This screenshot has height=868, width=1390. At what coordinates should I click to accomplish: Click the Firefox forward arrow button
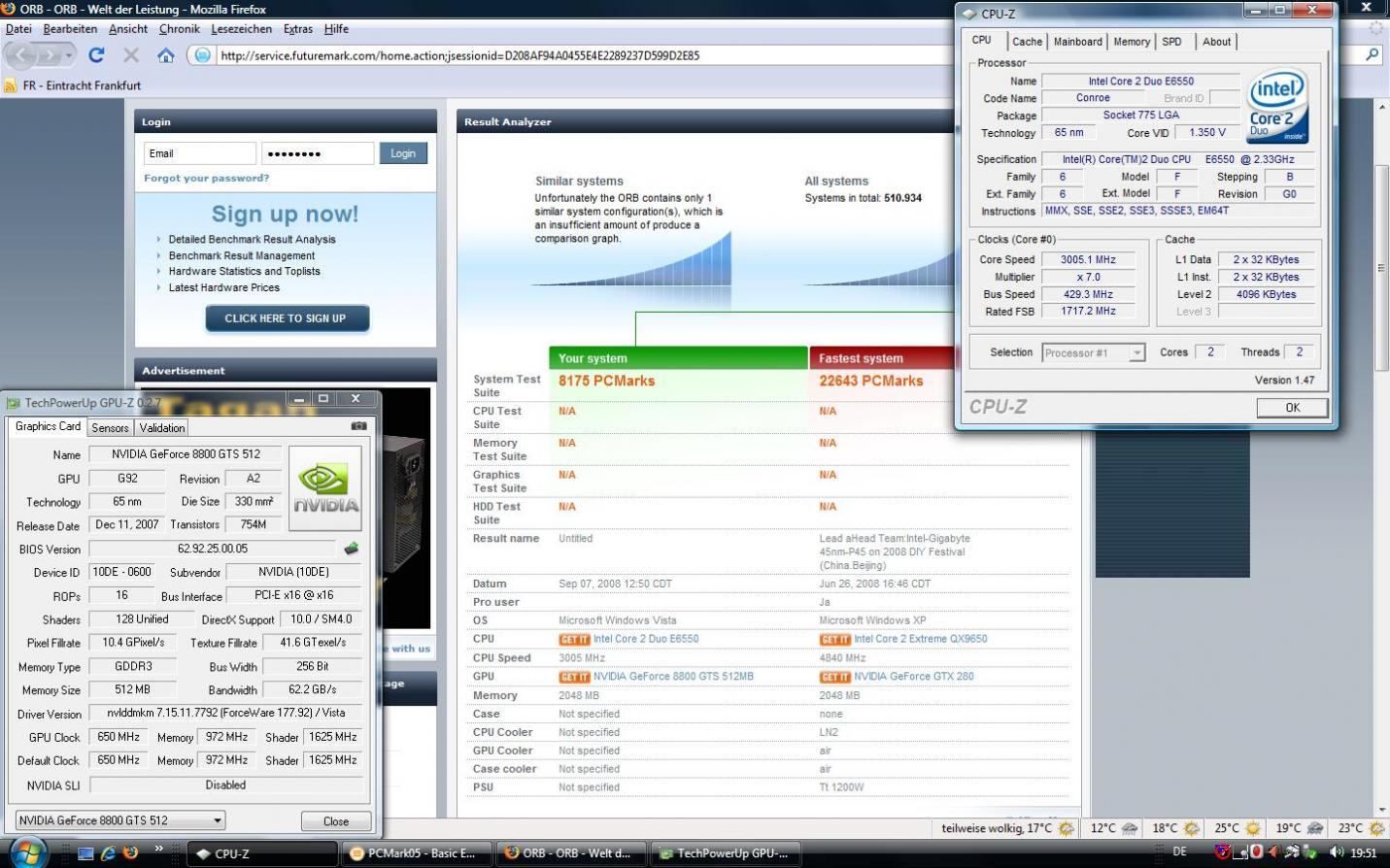click(x=49, y=55)
